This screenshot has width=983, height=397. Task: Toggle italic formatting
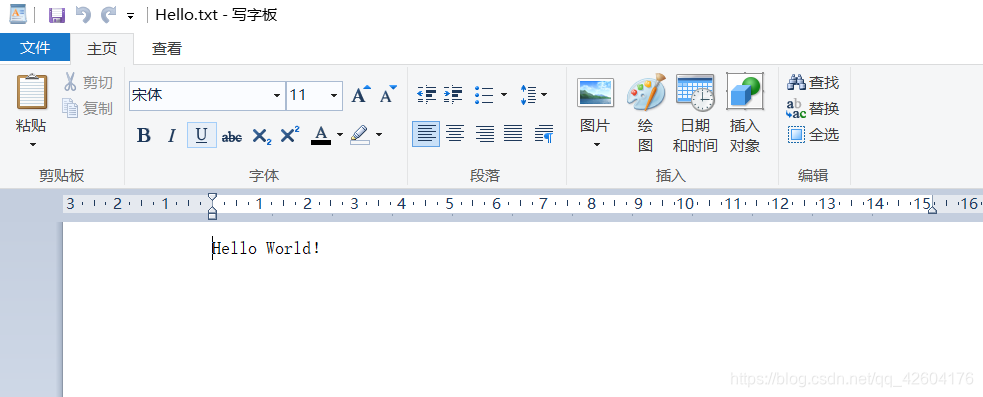click(172, 135)
